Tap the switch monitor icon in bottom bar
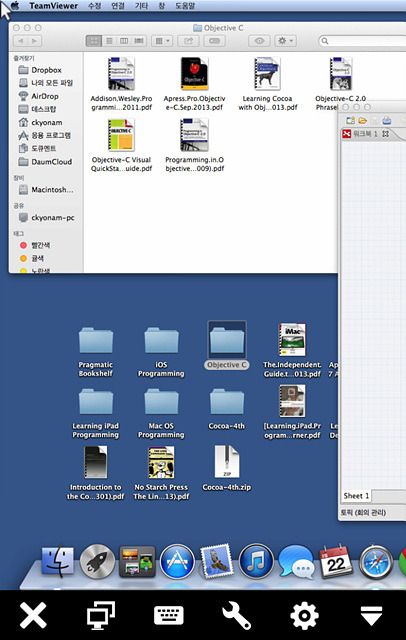406x640 pixels. tap(101, 616)
